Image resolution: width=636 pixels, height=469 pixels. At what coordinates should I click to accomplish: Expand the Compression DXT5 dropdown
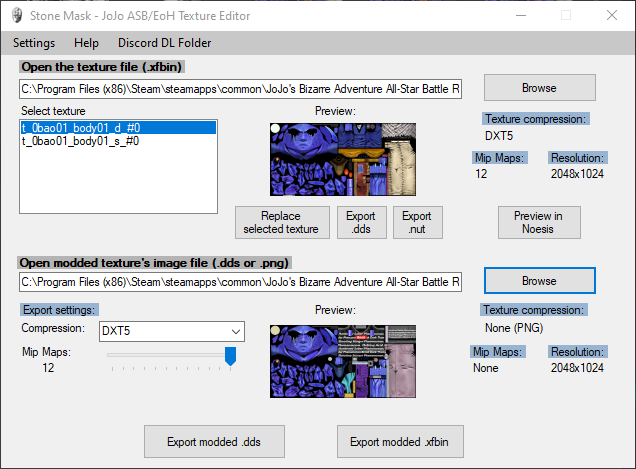pos(171,331)
